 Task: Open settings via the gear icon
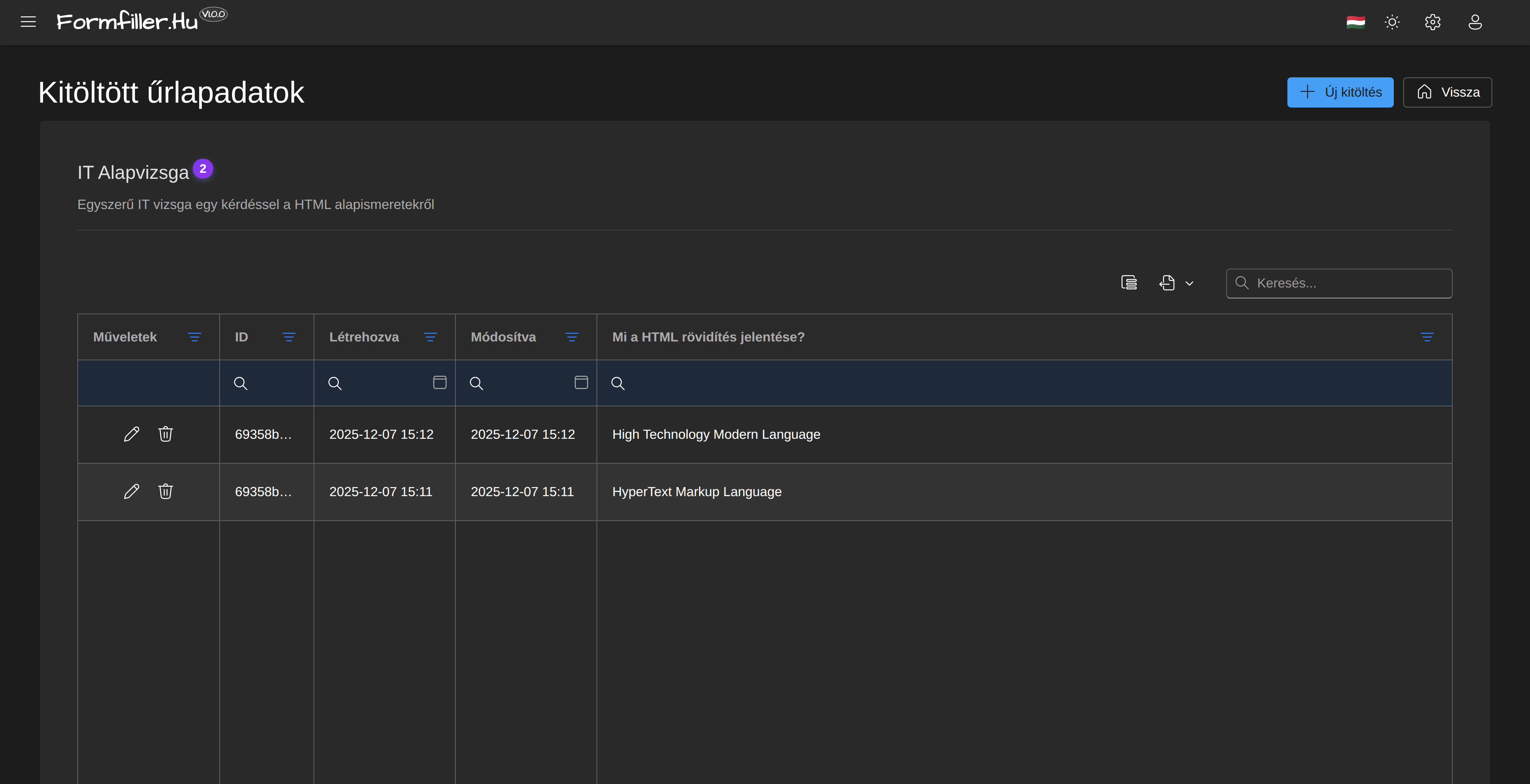pyautogui.click(x=1433, y=22)
